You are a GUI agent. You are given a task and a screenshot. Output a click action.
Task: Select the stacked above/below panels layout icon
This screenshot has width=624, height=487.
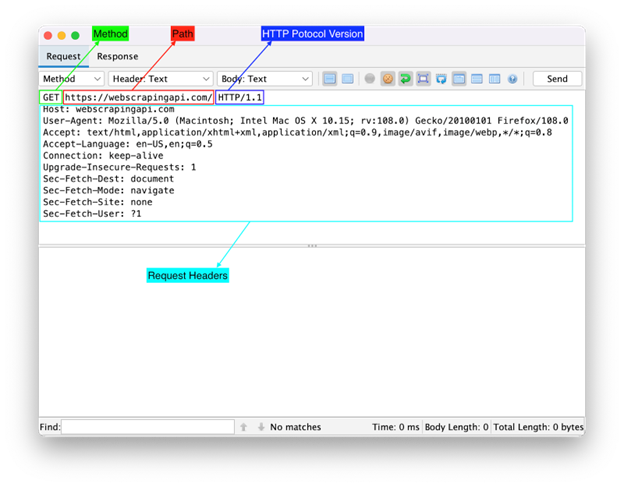477,78
